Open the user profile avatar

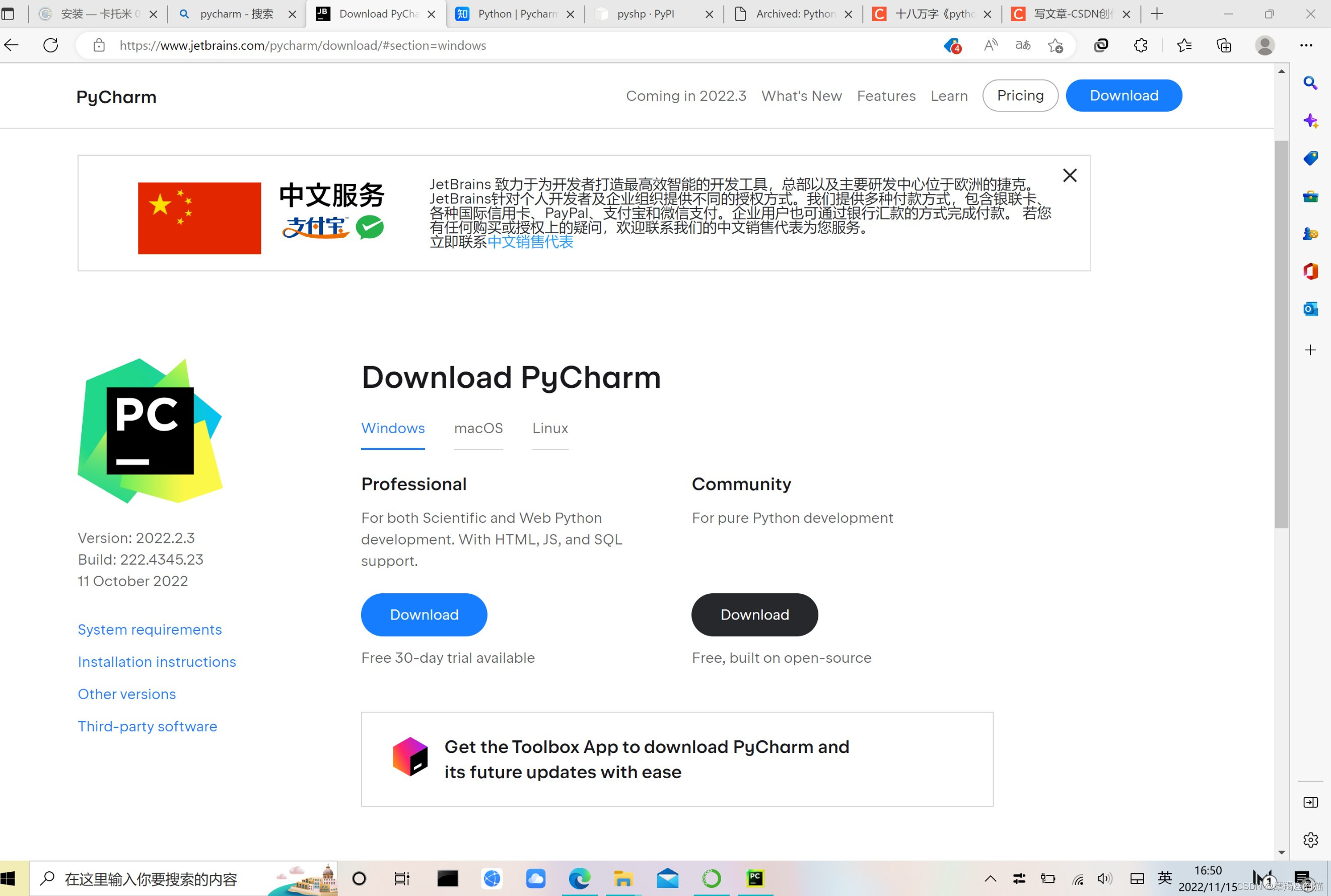click(x=1265, y=45)
